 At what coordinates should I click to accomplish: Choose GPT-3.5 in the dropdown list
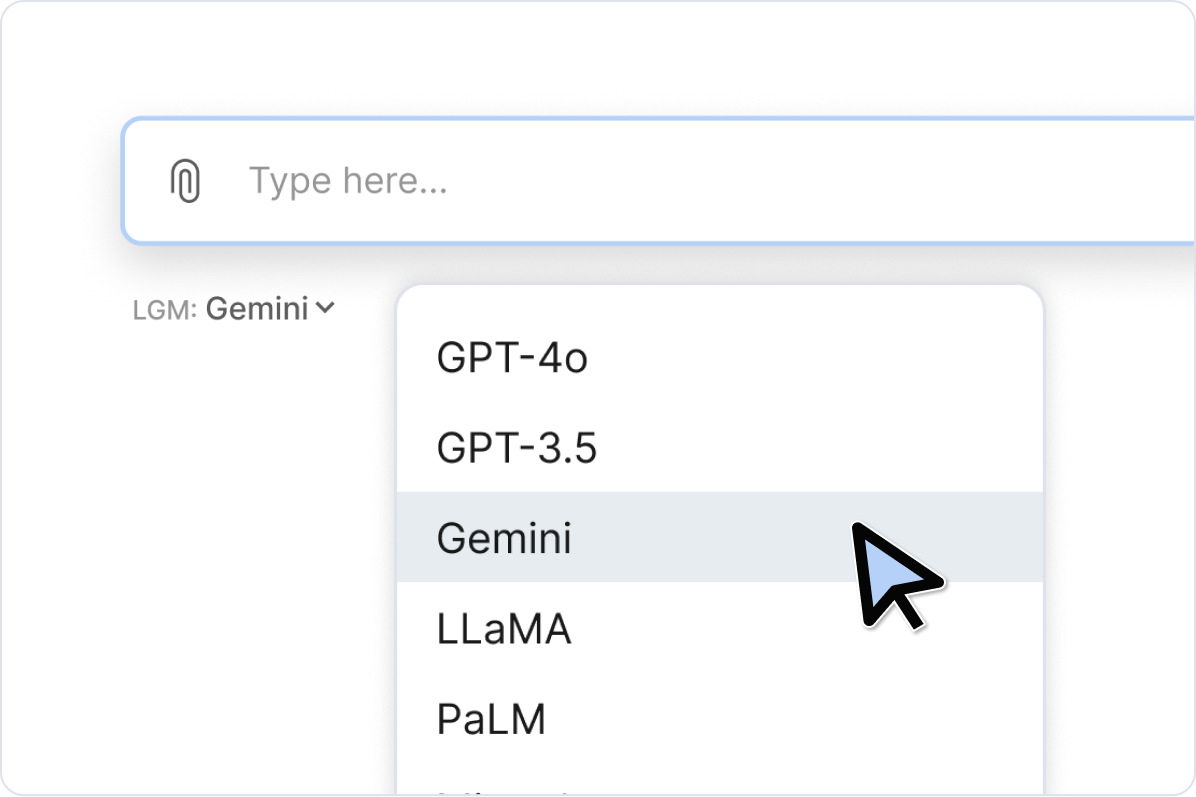(516, 449)
